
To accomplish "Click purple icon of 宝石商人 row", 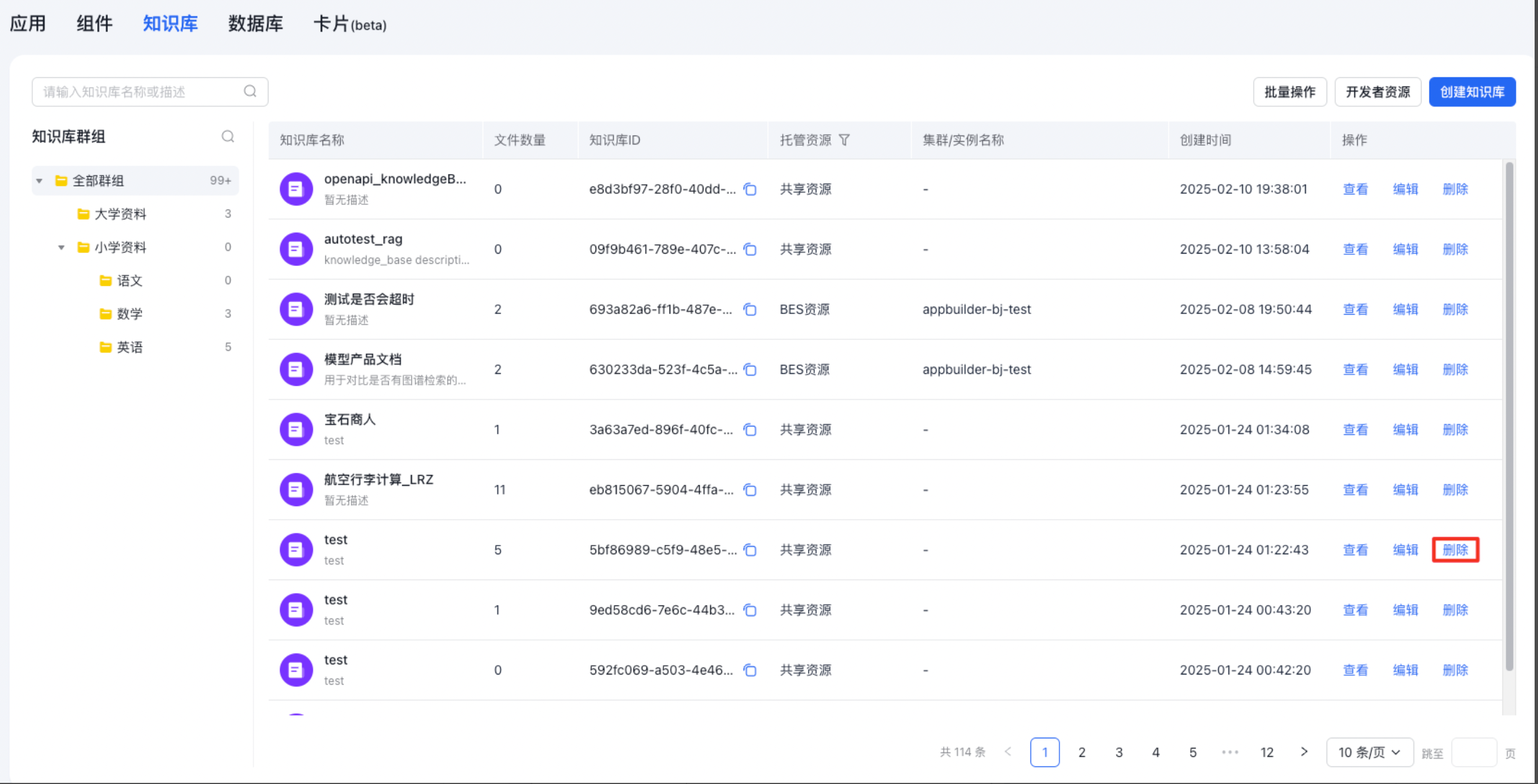I will pyautogui.click(x=296, y=430).
